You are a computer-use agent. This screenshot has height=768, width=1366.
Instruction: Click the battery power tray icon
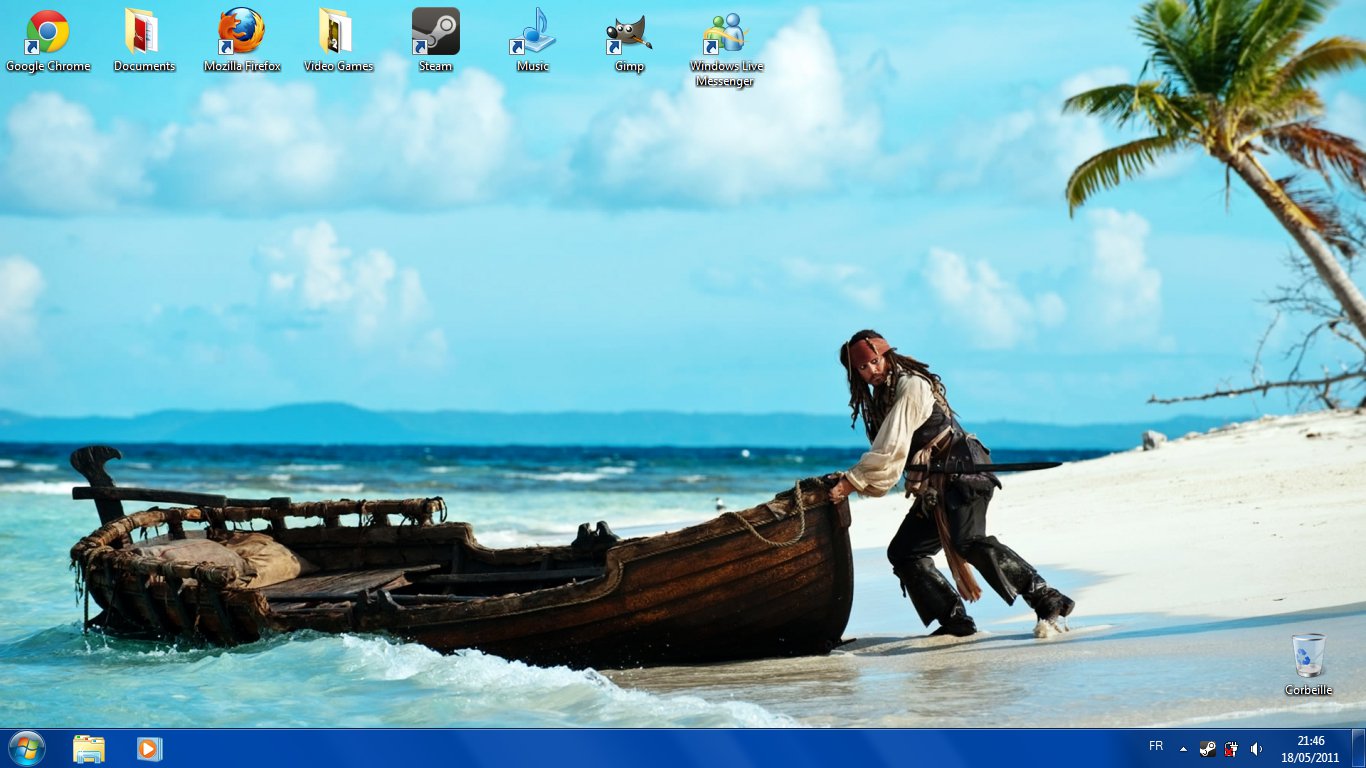tap(1231, 749)
